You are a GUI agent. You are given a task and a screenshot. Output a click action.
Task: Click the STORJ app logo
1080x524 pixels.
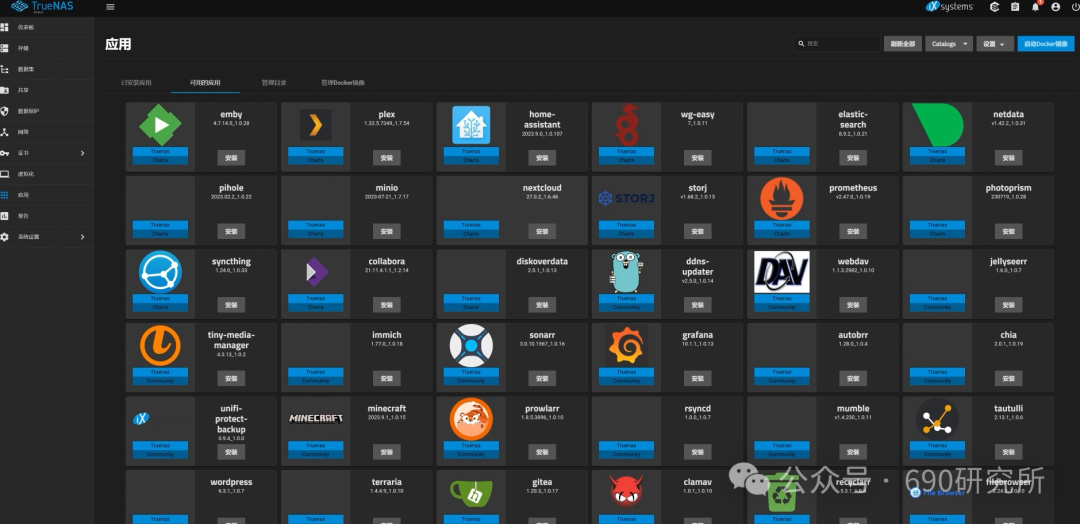pyautogui.click(x=626, y=199)
